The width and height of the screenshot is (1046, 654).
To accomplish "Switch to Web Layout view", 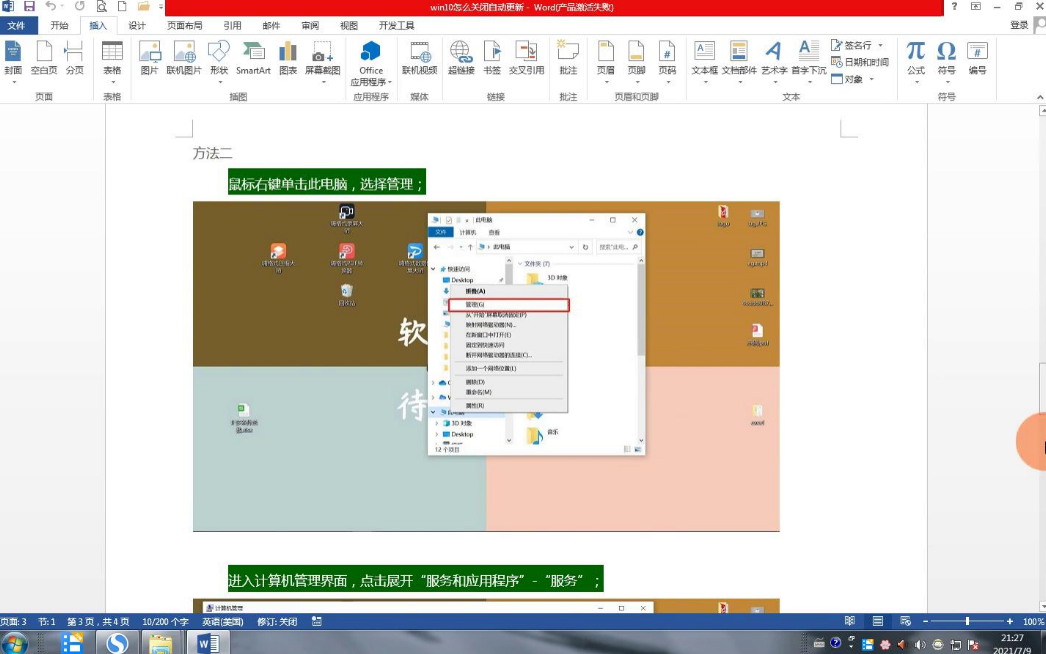I will (x=905, y=621).
